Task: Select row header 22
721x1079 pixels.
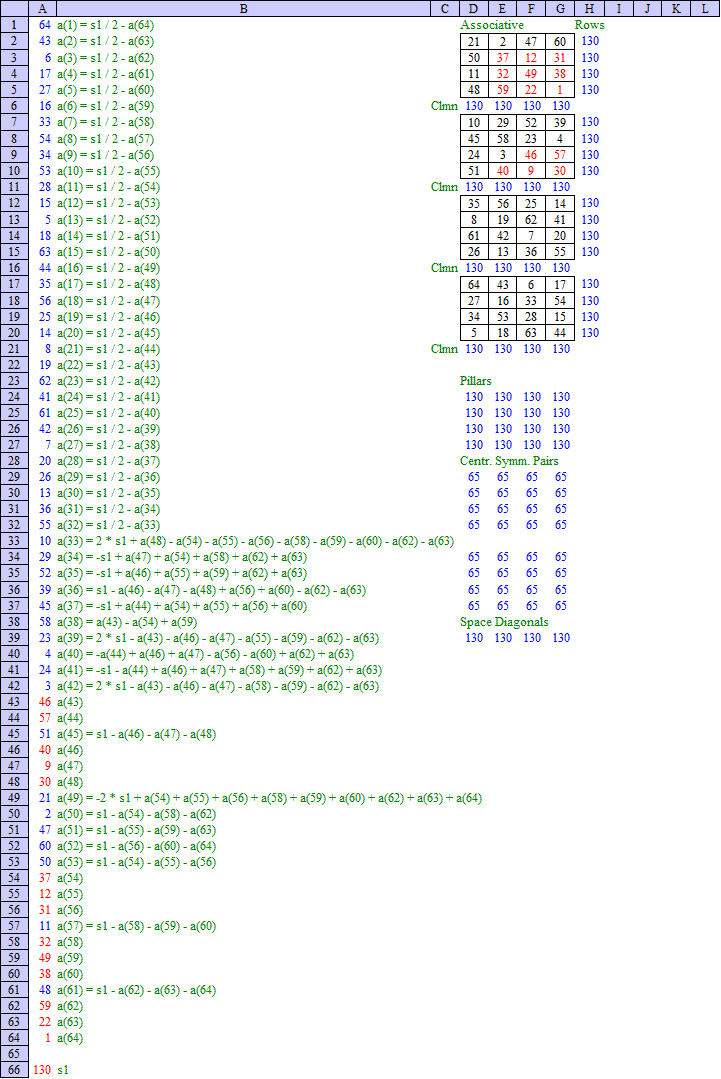Action: [14, 365]
